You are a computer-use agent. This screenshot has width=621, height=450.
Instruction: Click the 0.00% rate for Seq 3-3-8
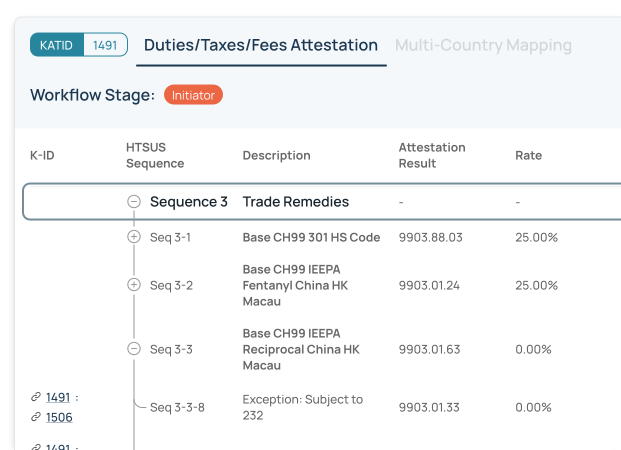click(x=533, y=407)
